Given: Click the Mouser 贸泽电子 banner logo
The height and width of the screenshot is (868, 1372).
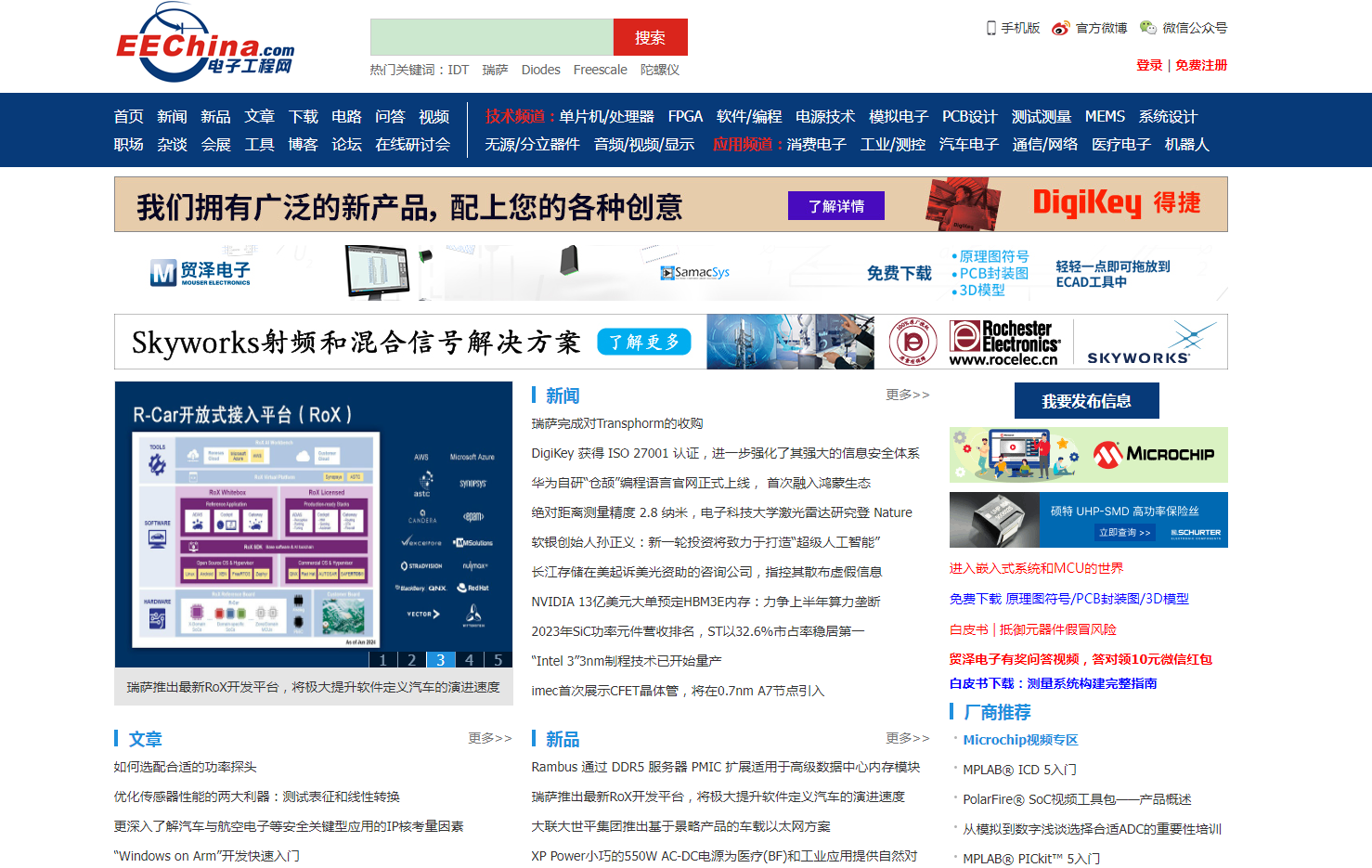Looking at the screenshot, I should point(201,272).
